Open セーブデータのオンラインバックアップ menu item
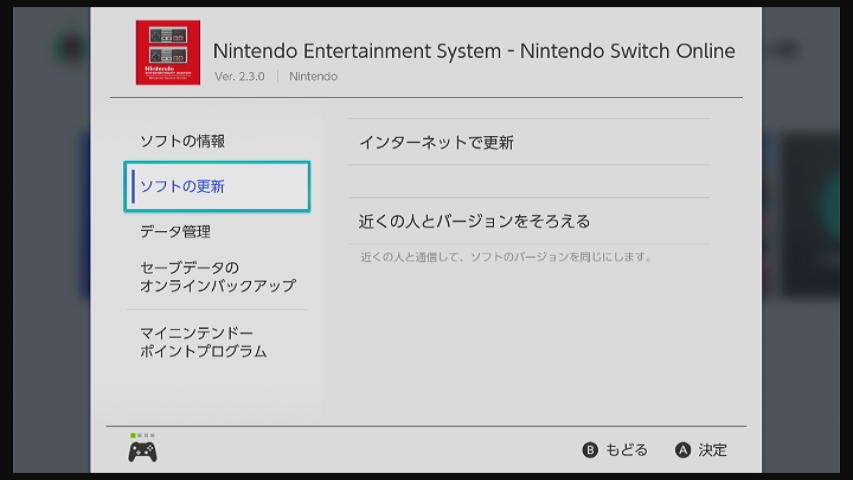Image resolution: width=853 pixels, height=480 pixels. (217, 277)
